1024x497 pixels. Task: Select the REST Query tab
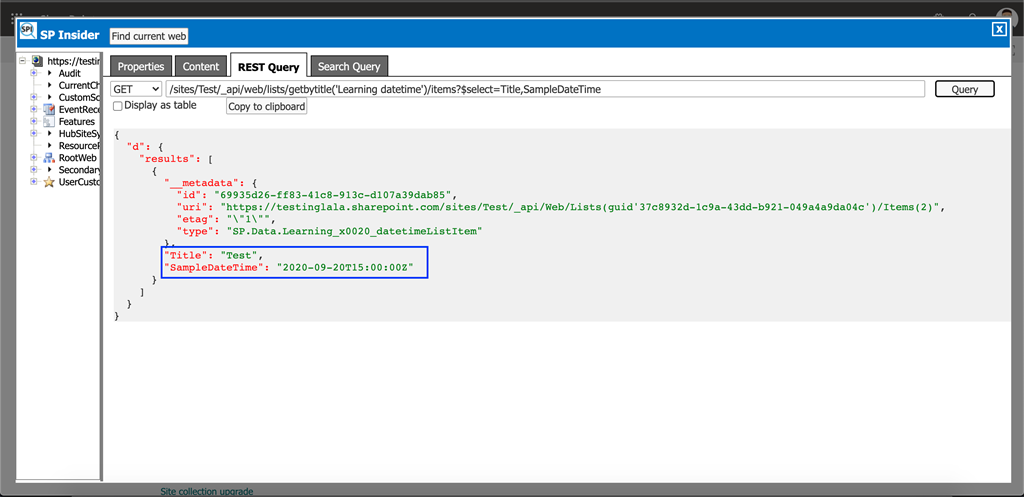point(268,67)
